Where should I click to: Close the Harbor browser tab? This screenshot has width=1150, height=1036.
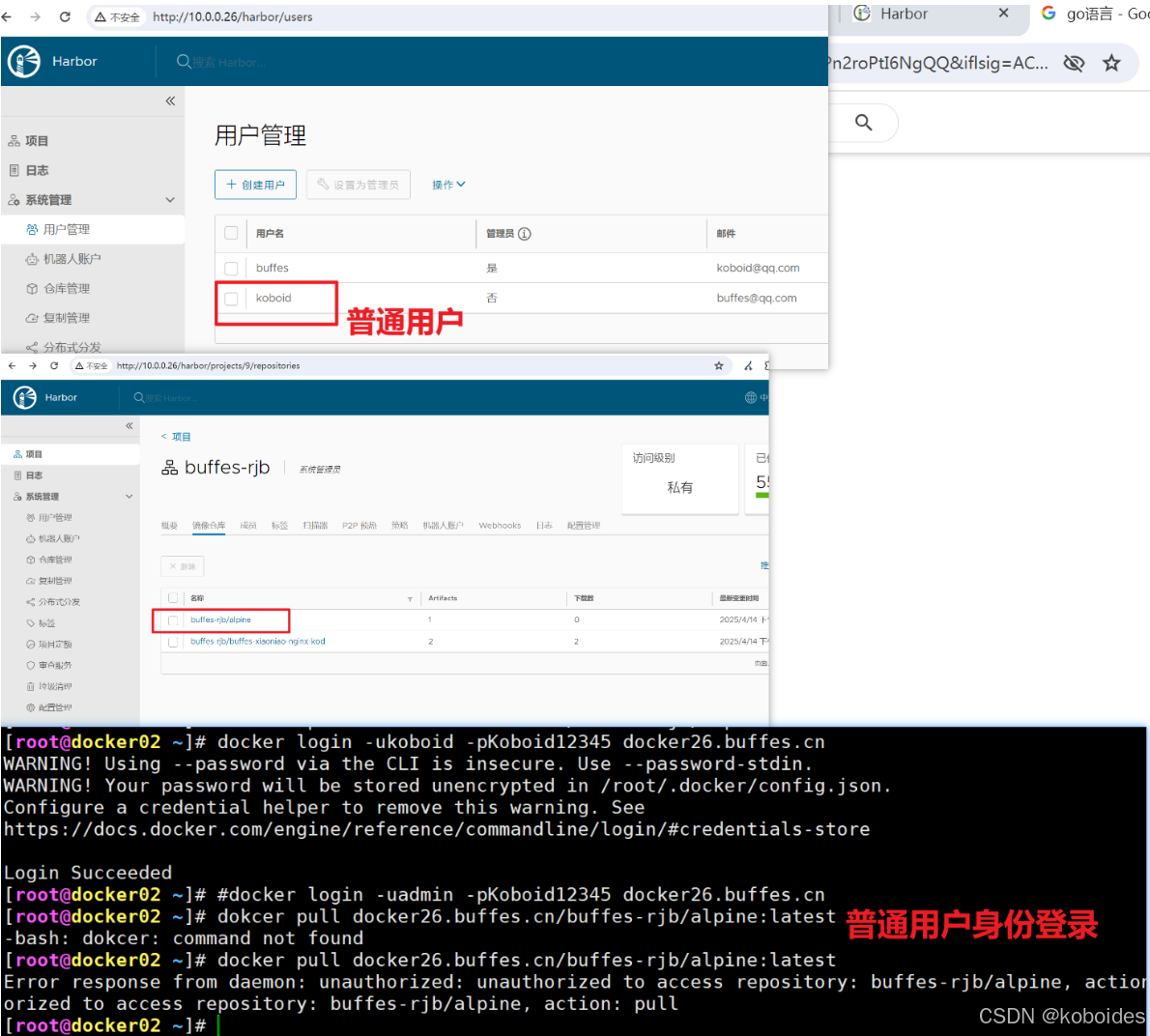[1004, 14]
